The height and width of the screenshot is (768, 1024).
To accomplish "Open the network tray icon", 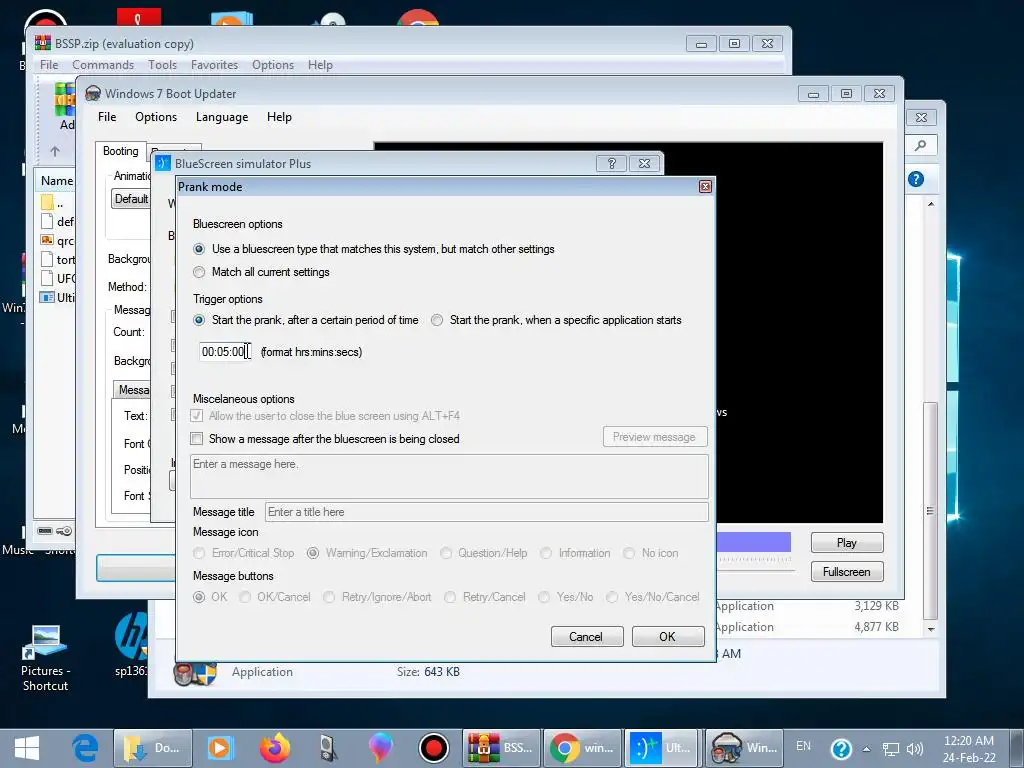I will tap(890, 749).
